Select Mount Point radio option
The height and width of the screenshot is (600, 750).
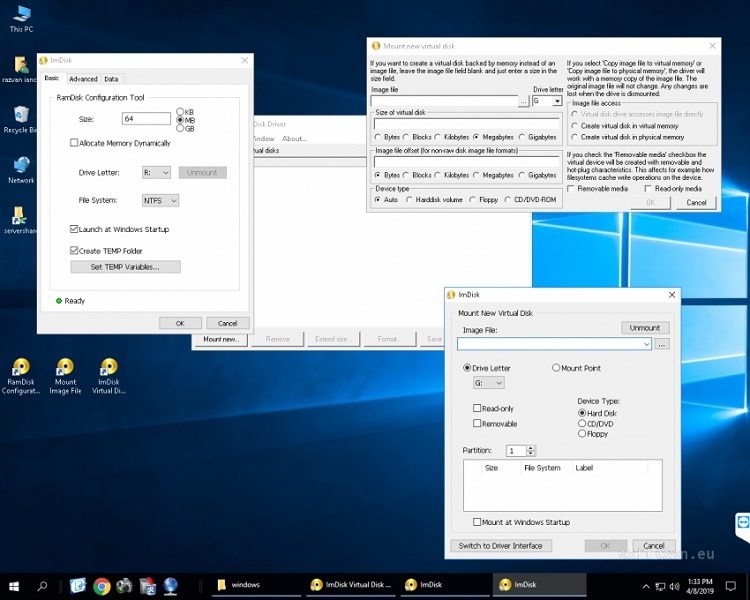(556, 368)
